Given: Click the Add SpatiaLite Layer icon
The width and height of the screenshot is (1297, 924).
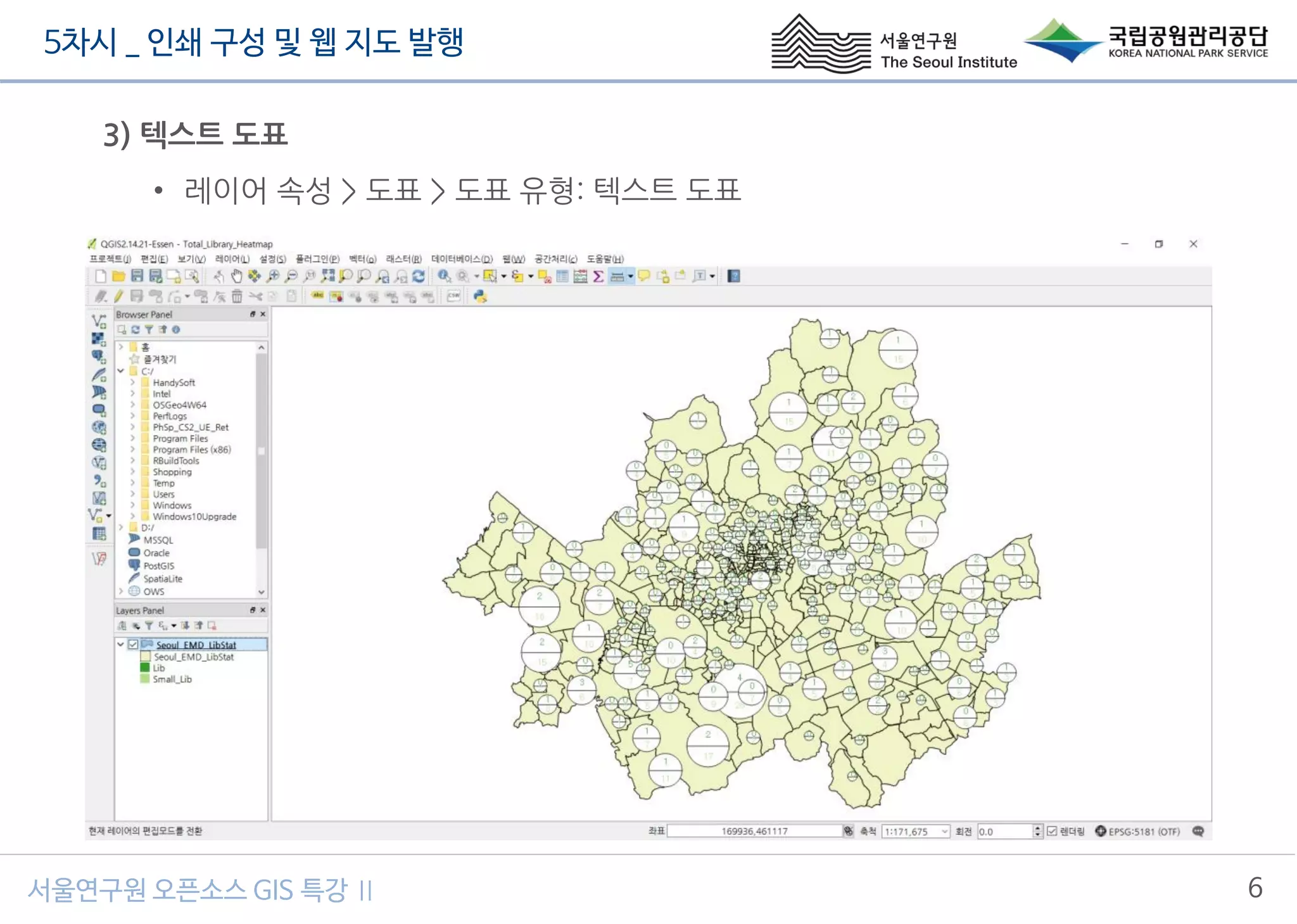Looking at the screenshot, I should click(x=99, y=375).
